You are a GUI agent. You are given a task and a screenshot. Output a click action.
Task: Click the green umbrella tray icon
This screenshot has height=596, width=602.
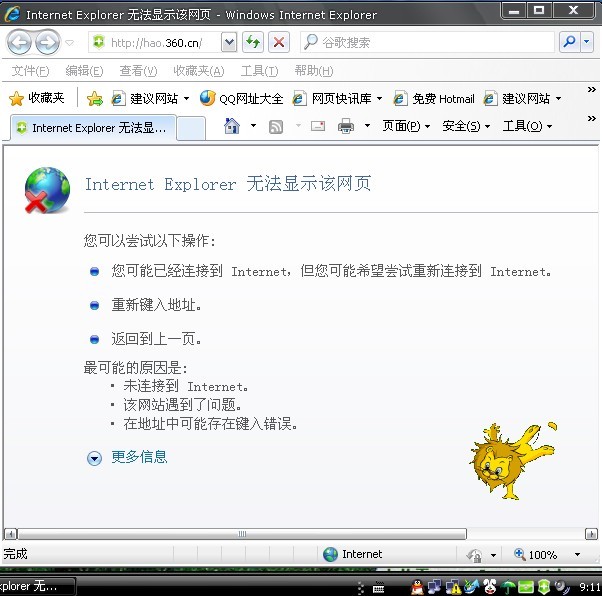[508, 586]
